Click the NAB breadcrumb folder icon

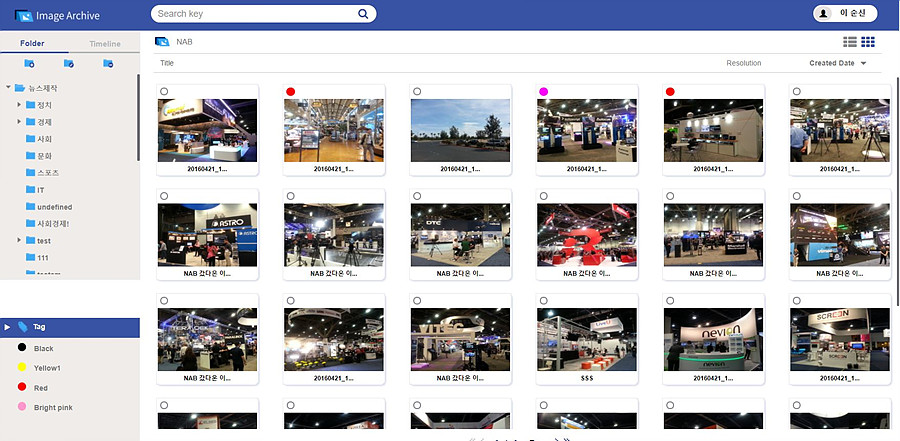pyautogui.click(x=162, y=42)
